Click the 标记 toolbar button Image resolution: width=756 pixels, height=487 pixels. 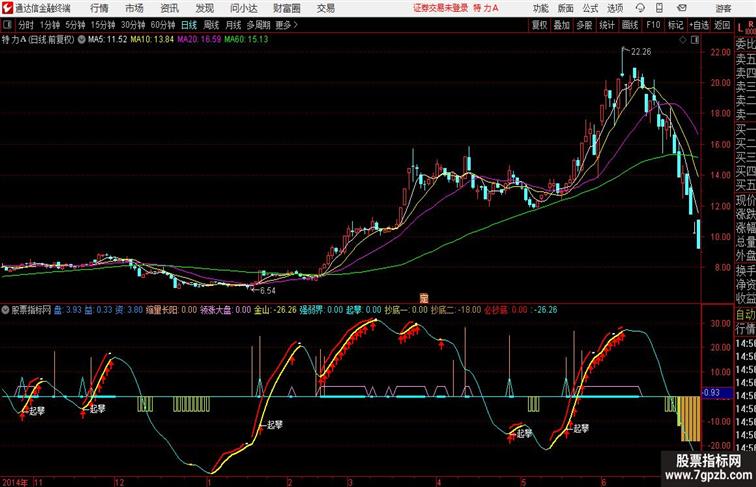[x=675, y=25]
